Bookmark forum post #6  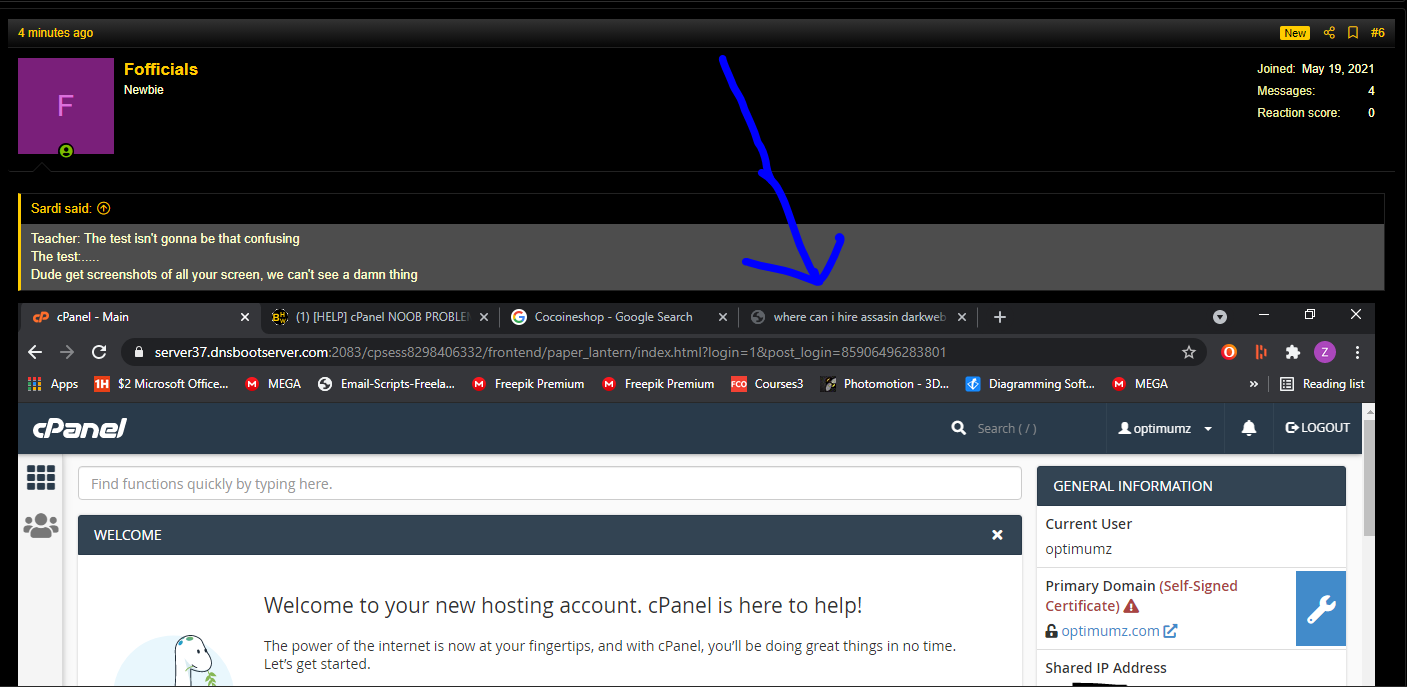tap(1353, 33)
